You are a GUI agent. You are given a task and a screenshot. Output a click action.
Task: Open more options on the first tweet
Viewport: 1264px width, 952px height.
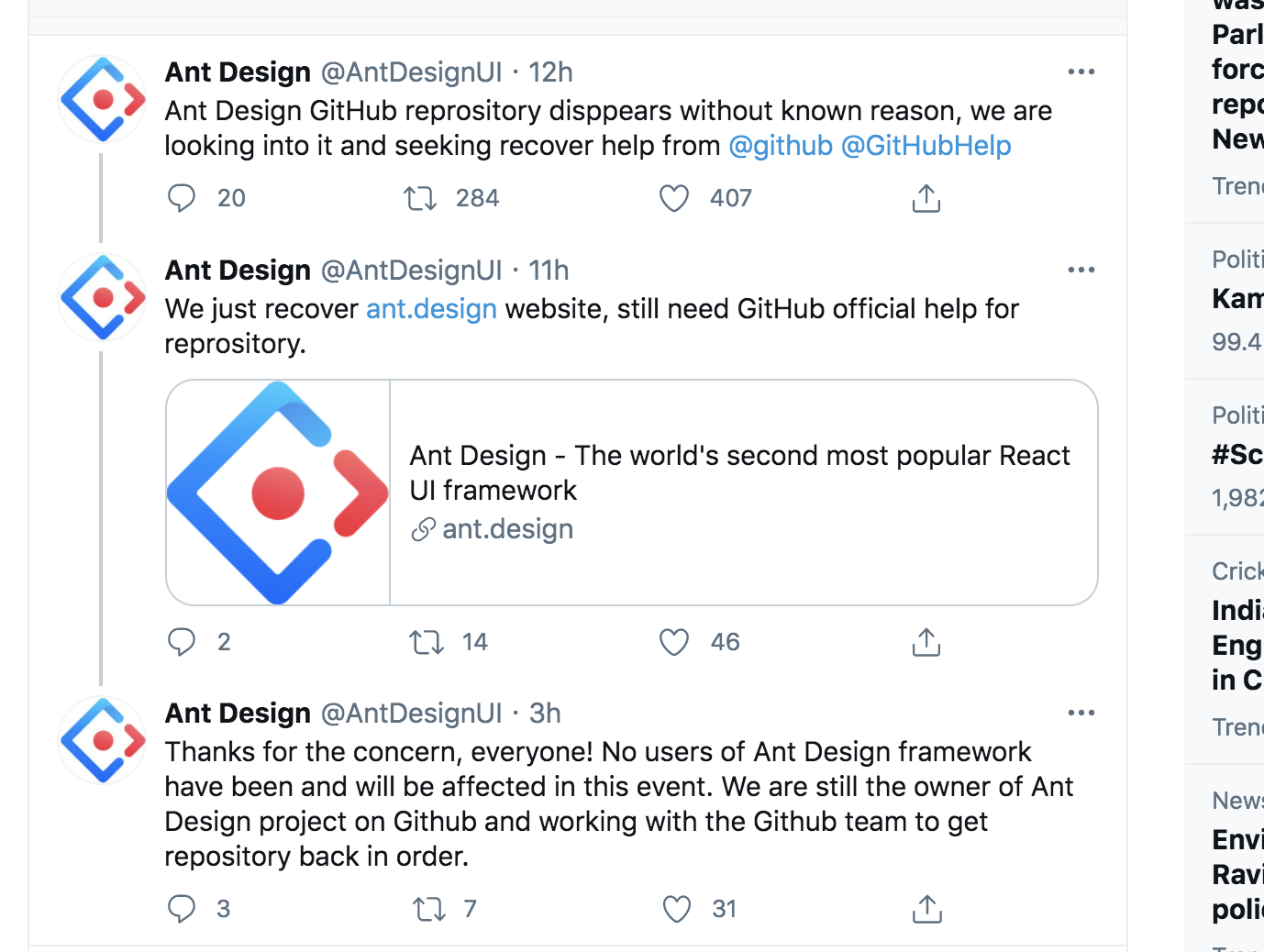[1081, 71]
